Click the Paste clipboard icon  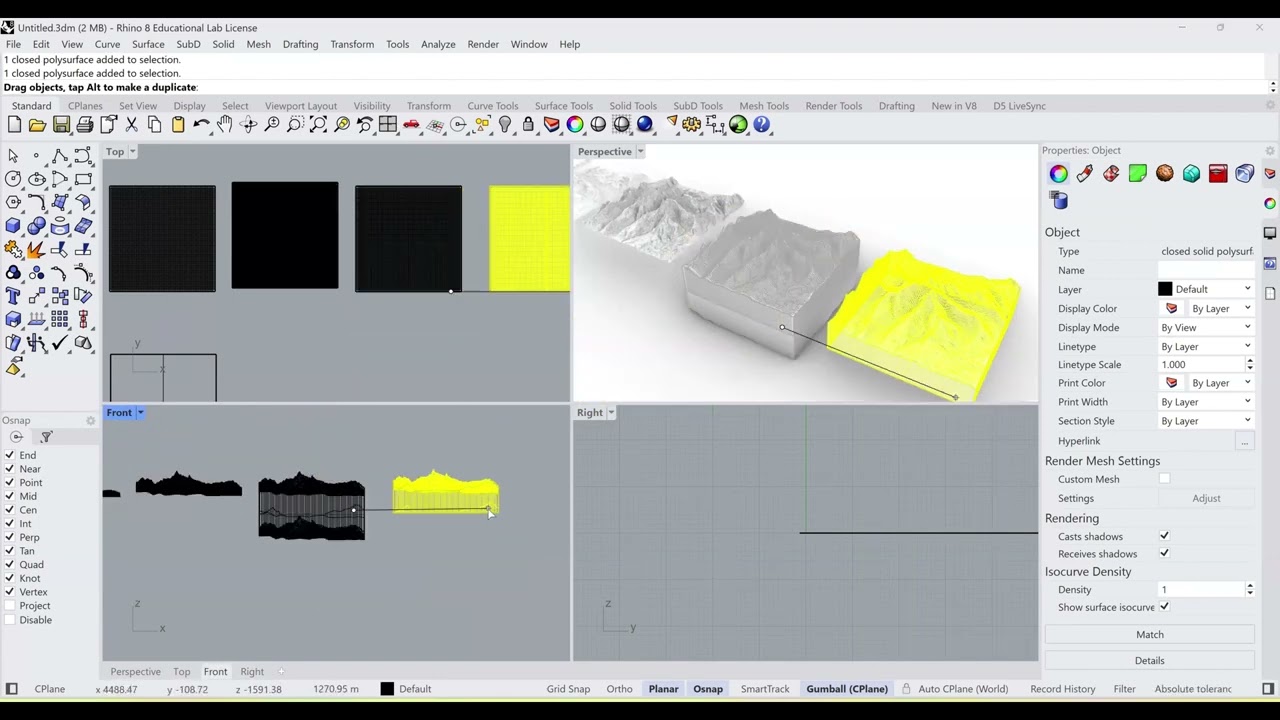[x=178, y=125]
